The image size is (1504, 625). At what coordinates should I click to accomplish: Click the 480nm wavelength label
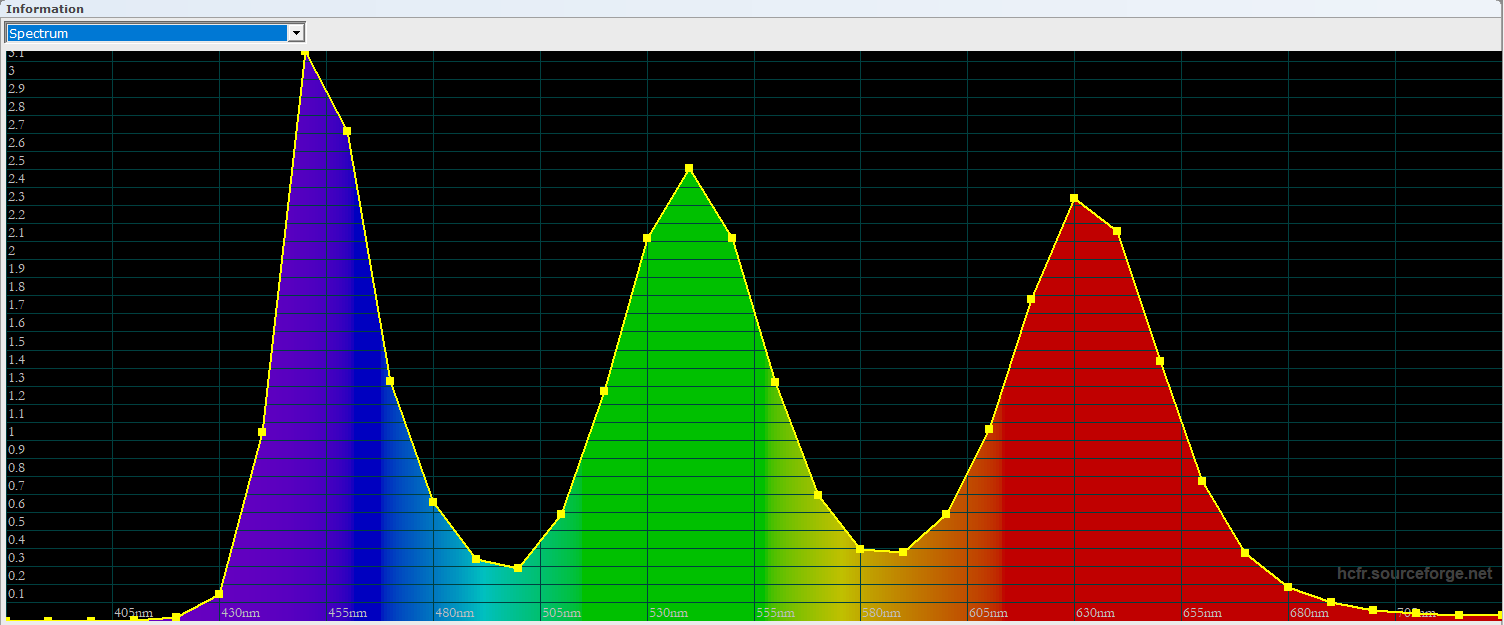454,612
